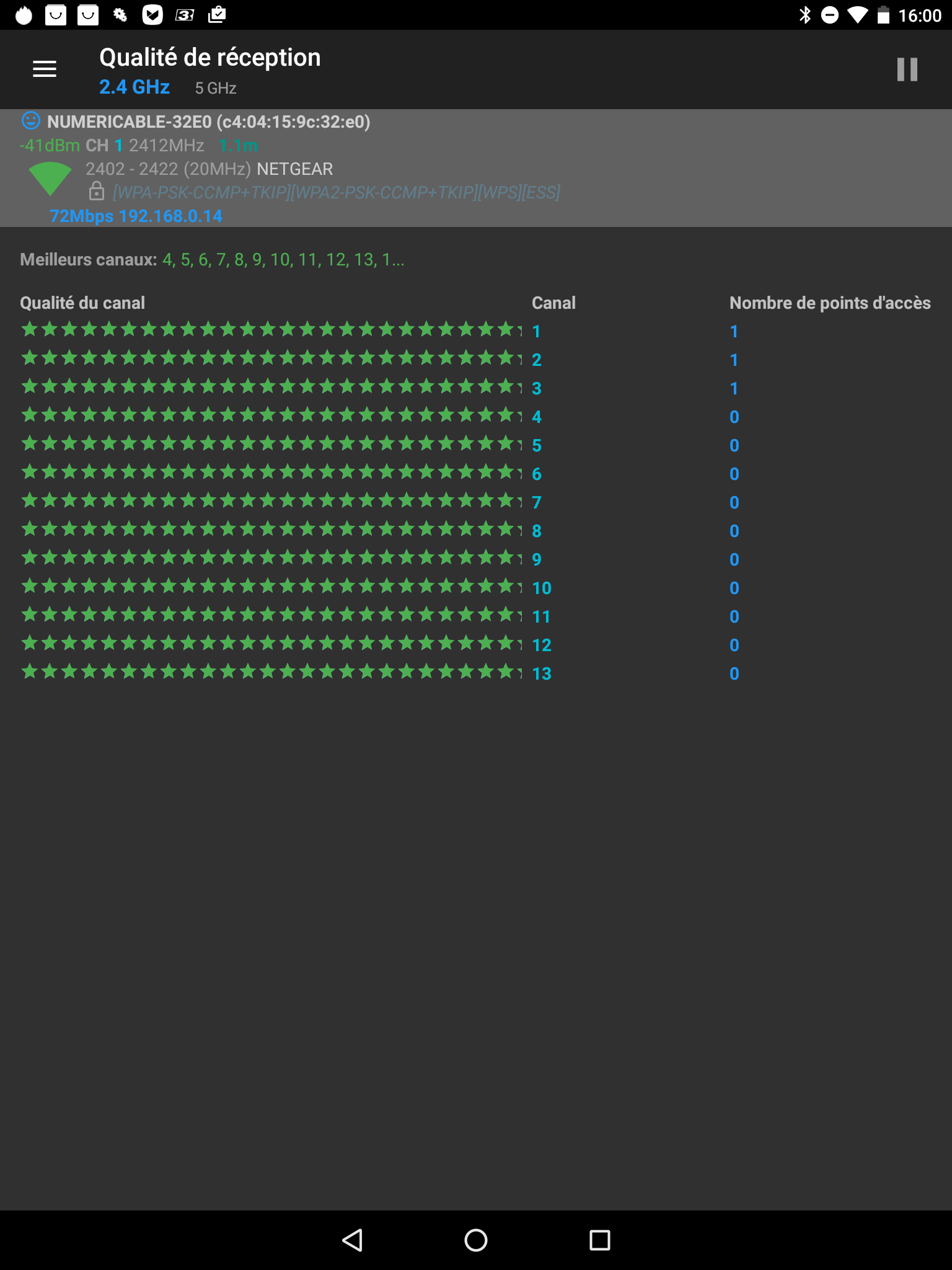
Task: Tap the blue smiley face icon
Action: 30,120
